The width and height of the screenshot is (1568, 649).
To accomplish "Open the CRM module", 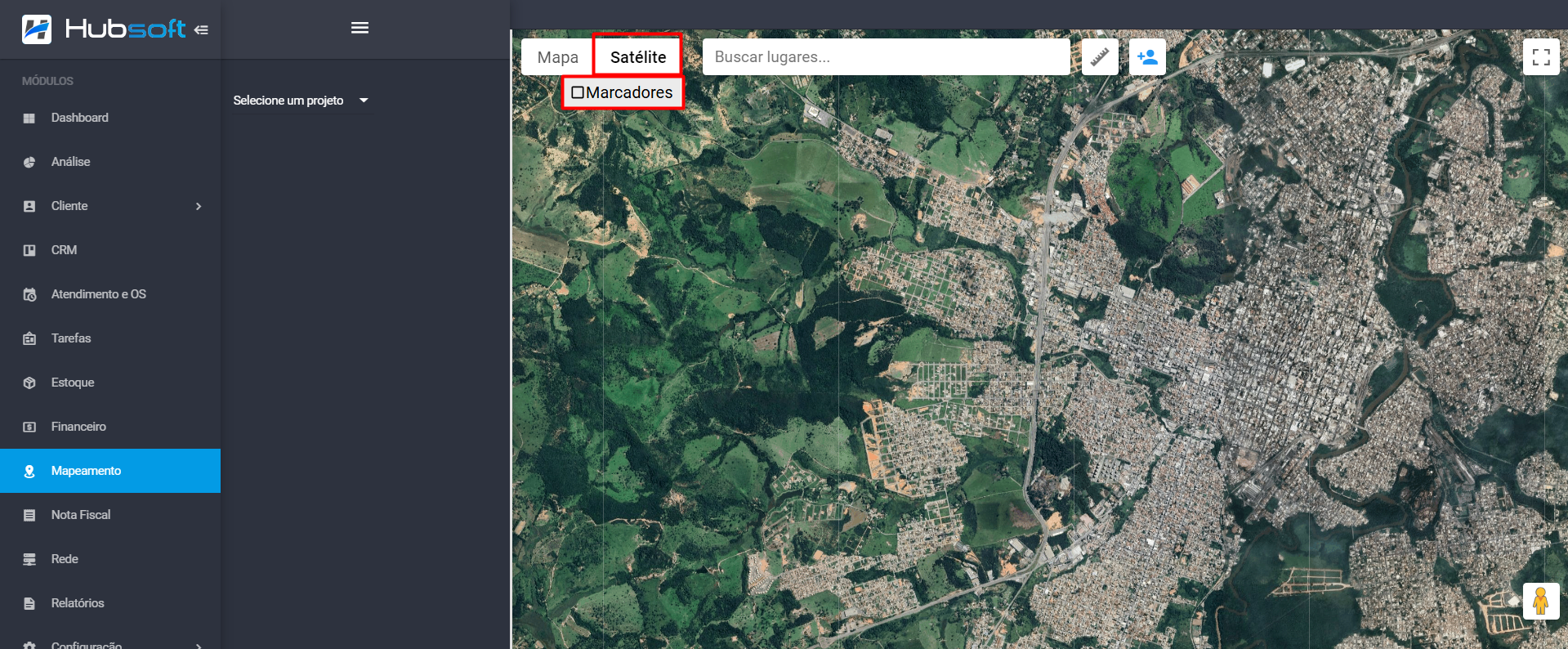I will 110,250.
